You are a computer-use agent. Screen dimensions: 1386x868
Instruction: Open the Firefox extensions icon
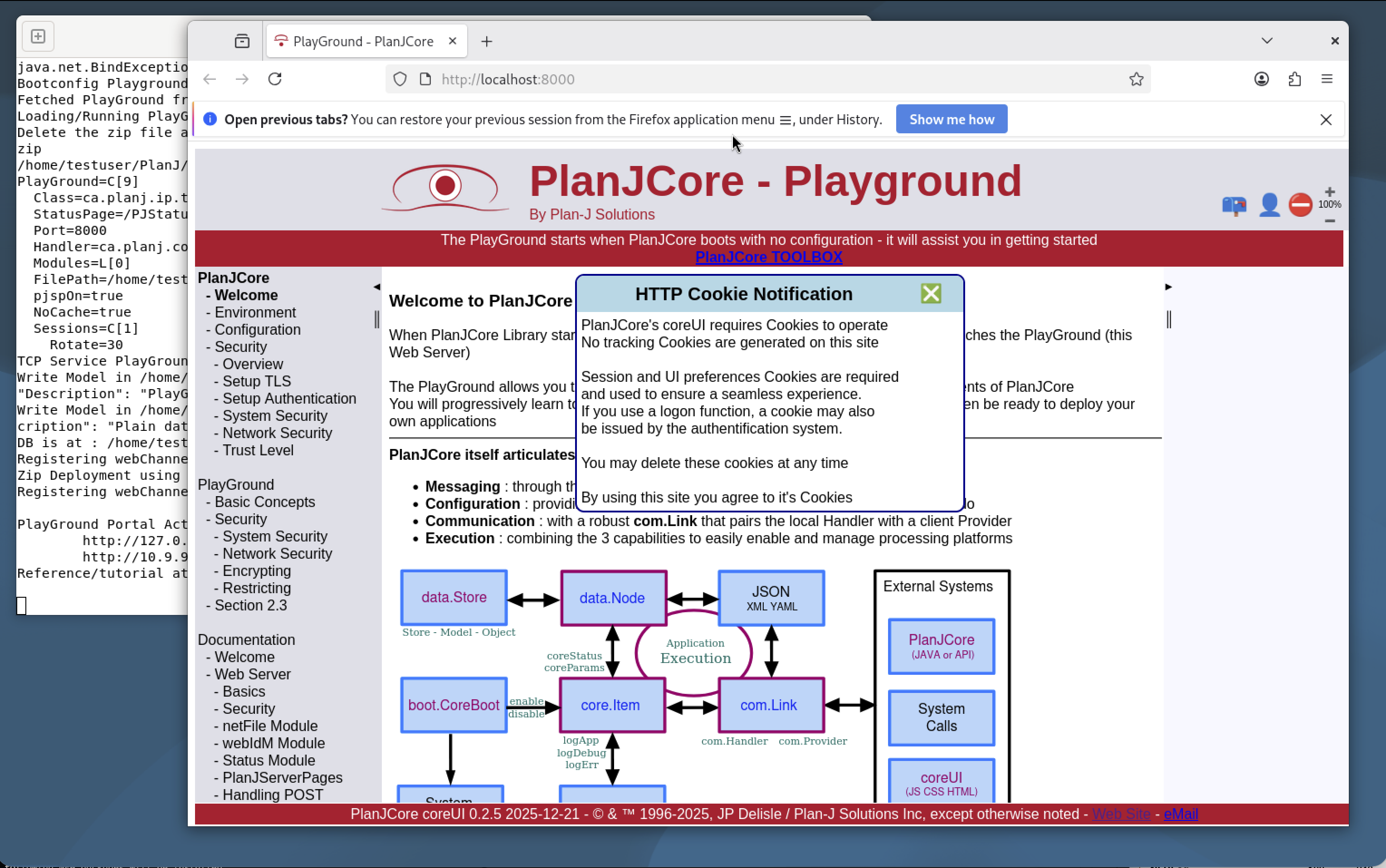click(x=1294, y=79)
